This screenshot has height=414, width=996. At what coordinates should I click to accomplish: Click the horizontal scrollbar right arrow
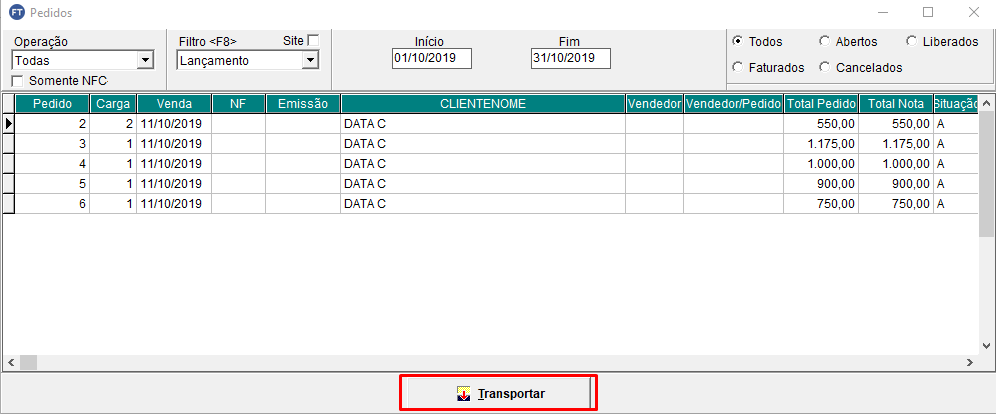969,362
